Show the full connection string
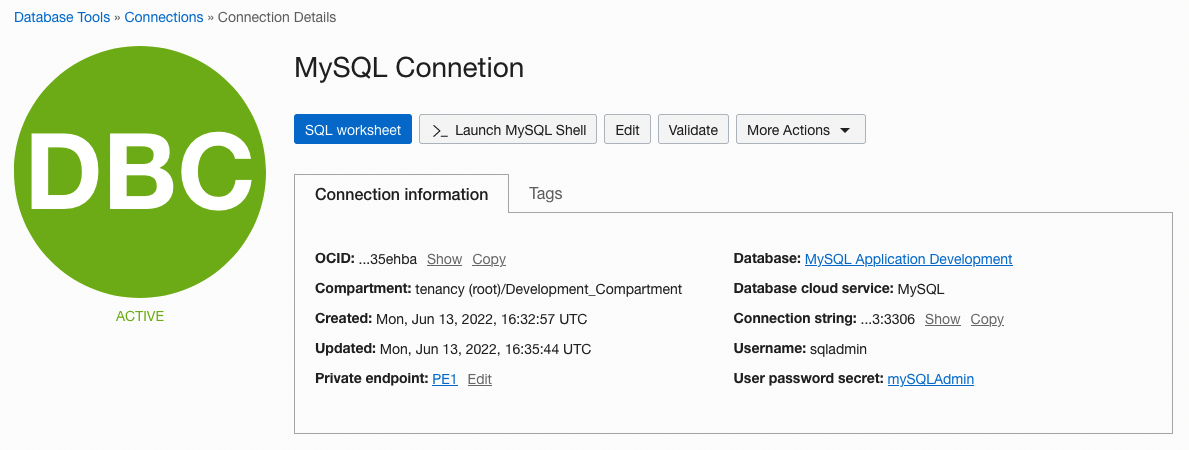1189x450 pixels. 942,319
